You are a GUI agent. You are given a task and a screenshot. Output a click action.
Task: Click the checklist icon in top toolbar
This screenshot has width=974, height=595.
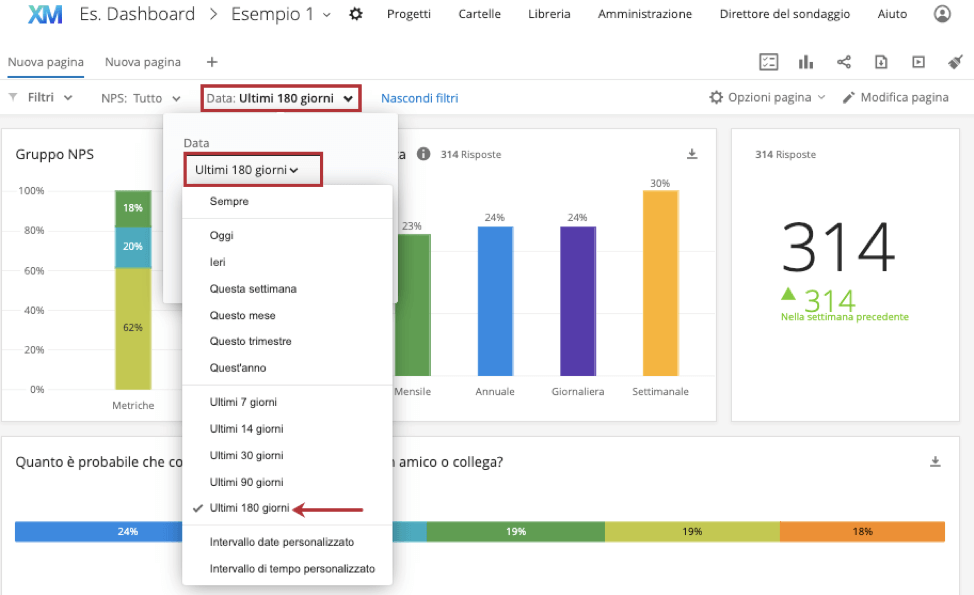point(768,62)
